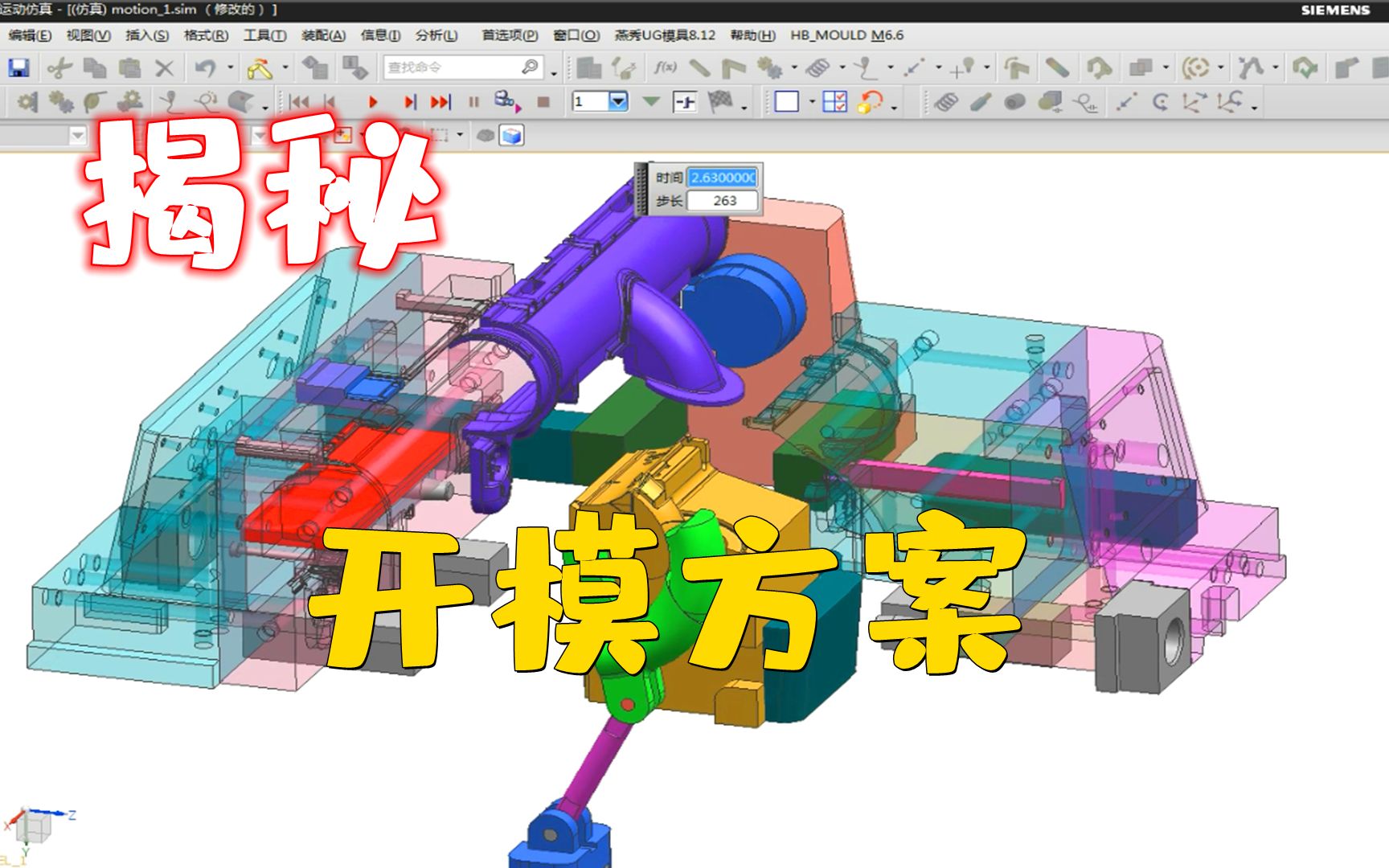This screenshot has height=868, width=1389.
Task: Open the f(x) function expression tool
Action: coord(666,68)
